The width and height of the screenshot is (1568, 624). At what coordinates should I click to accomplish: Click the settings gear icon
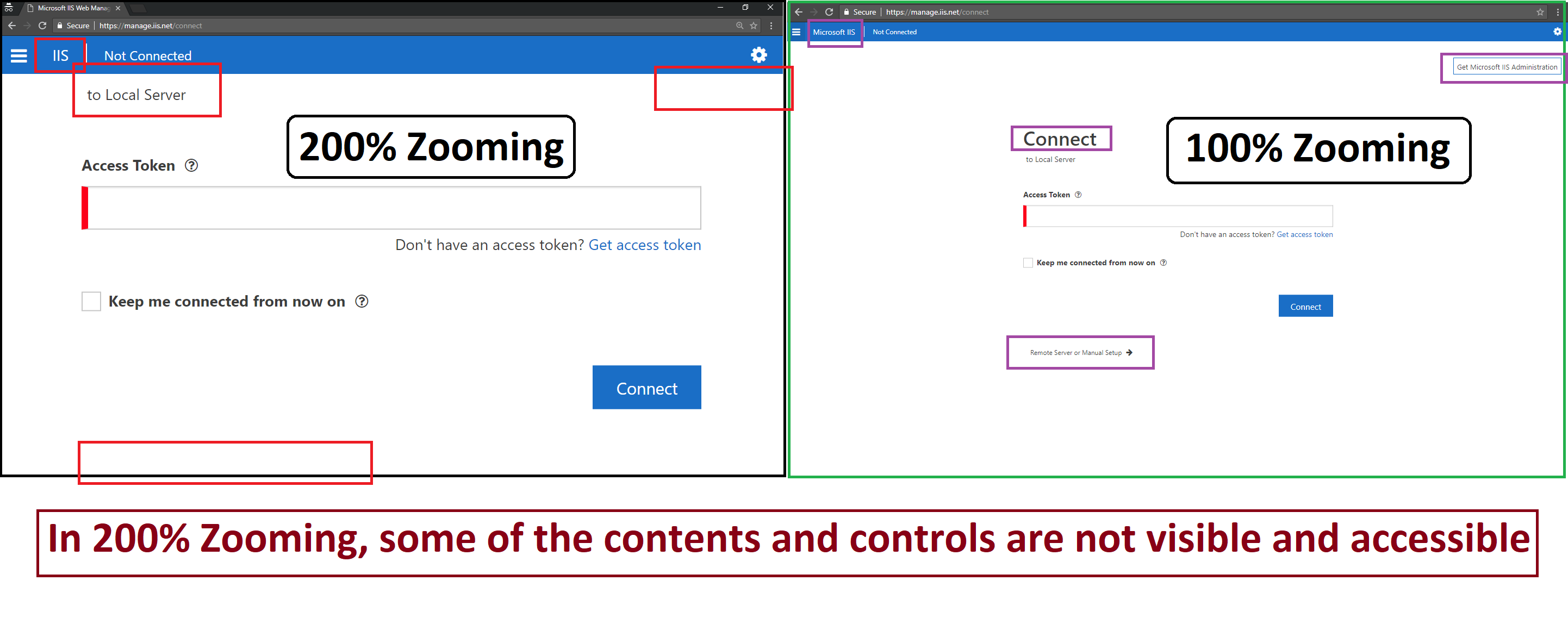click(x=758, y=55)
